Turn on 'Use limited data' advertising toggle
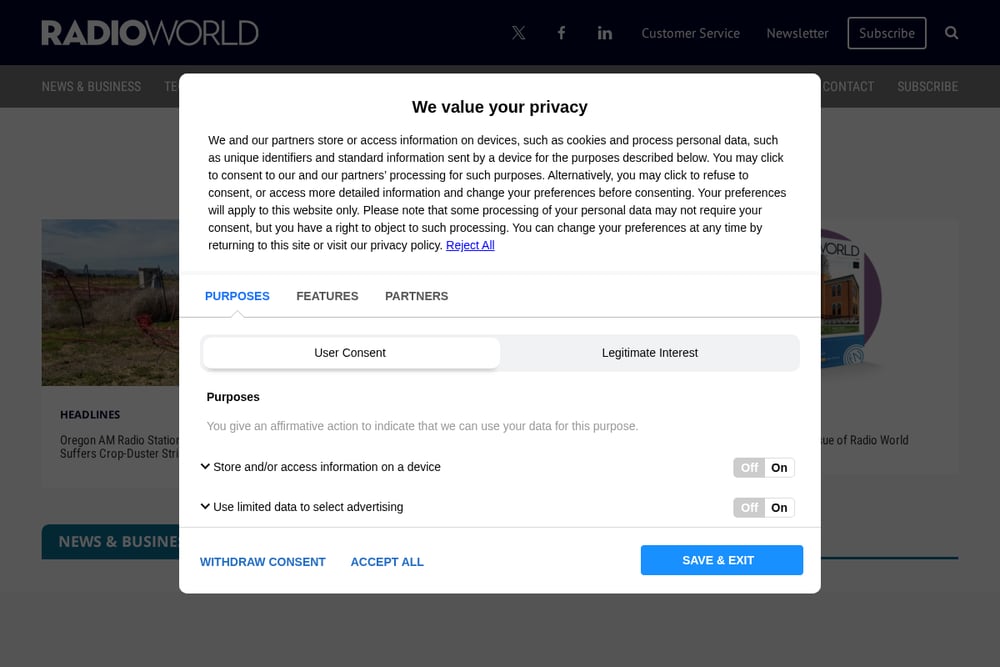1000x667 pixels. tap(779, 508)
